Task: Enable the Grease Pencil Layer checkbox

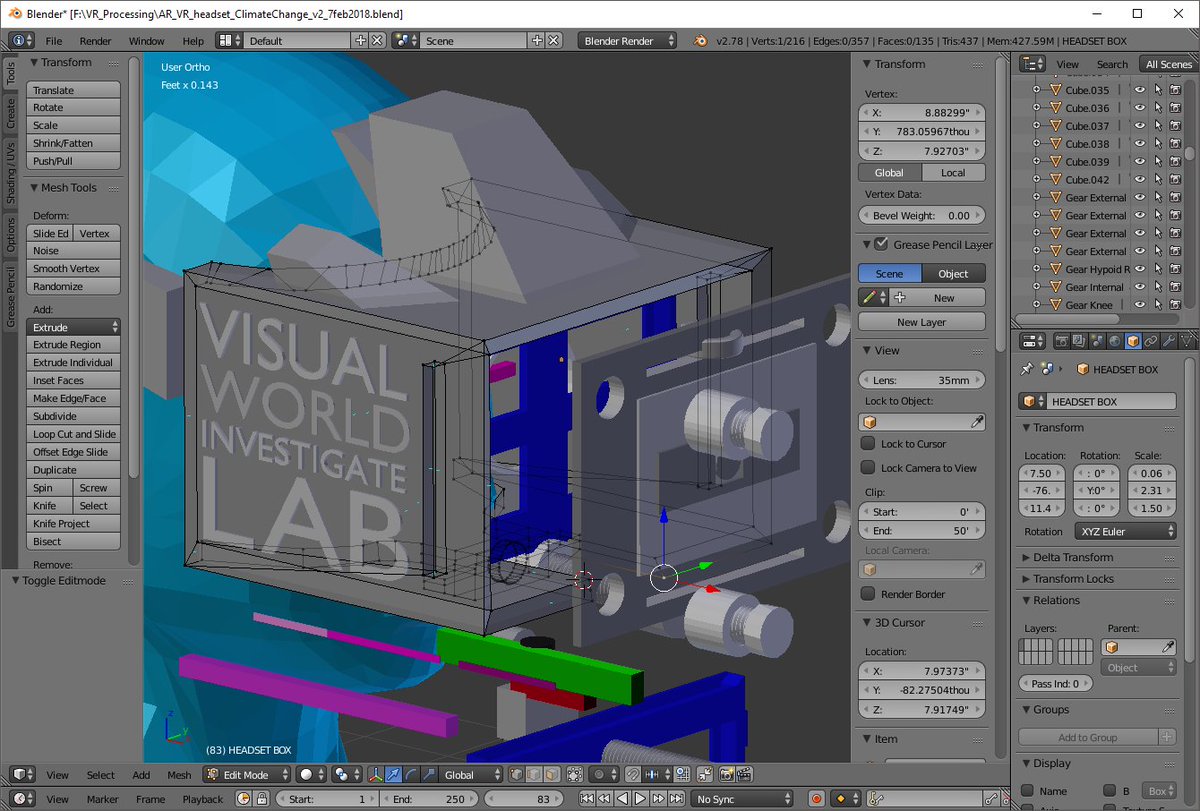Action: pos(881,244)
